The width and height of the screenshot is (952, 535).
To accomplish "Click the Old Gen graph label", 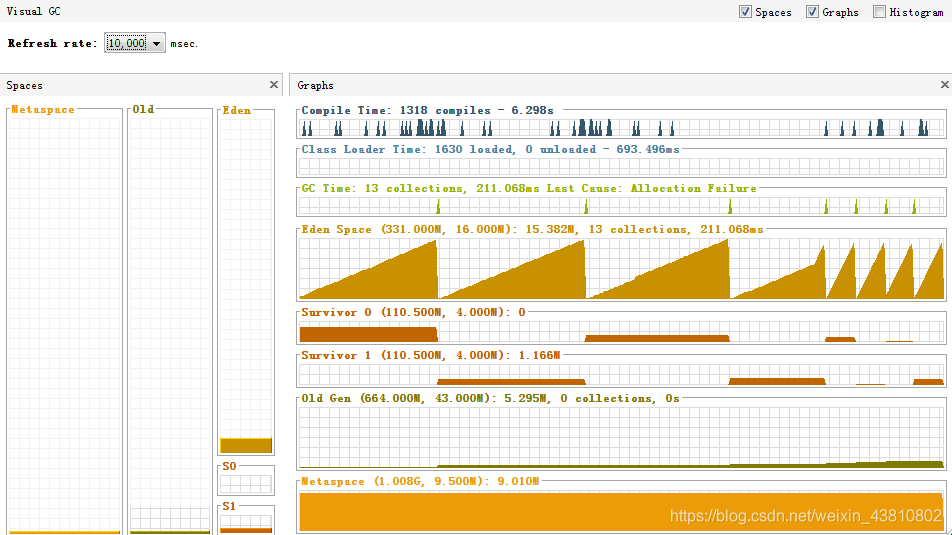I will click(x=491, y=398).
